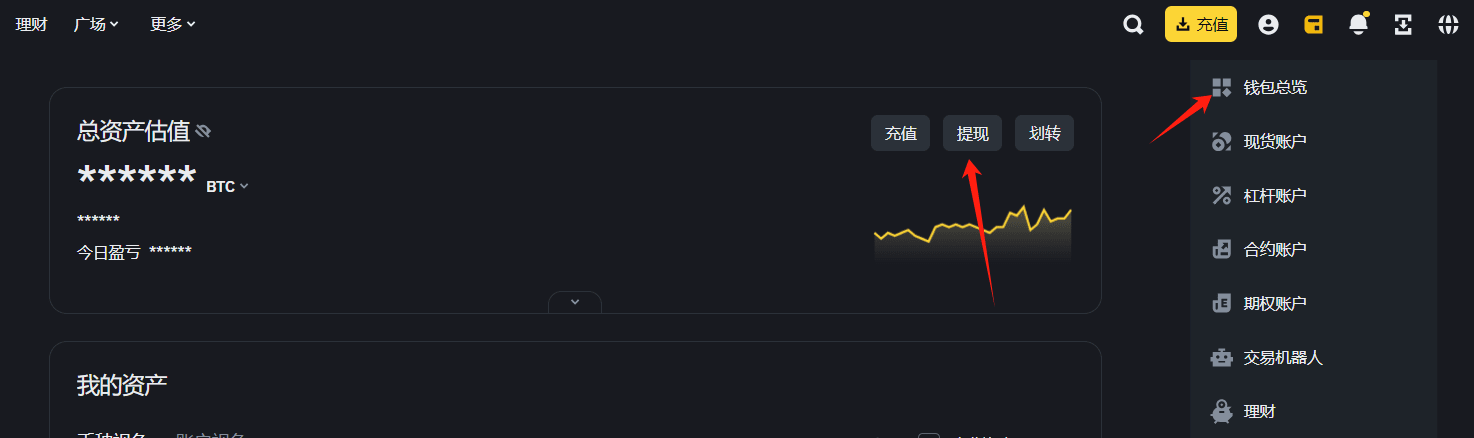Select the 交易机器人 robot icon
The width and height of the screenshot is (1474, 438).
[1221, 357]
